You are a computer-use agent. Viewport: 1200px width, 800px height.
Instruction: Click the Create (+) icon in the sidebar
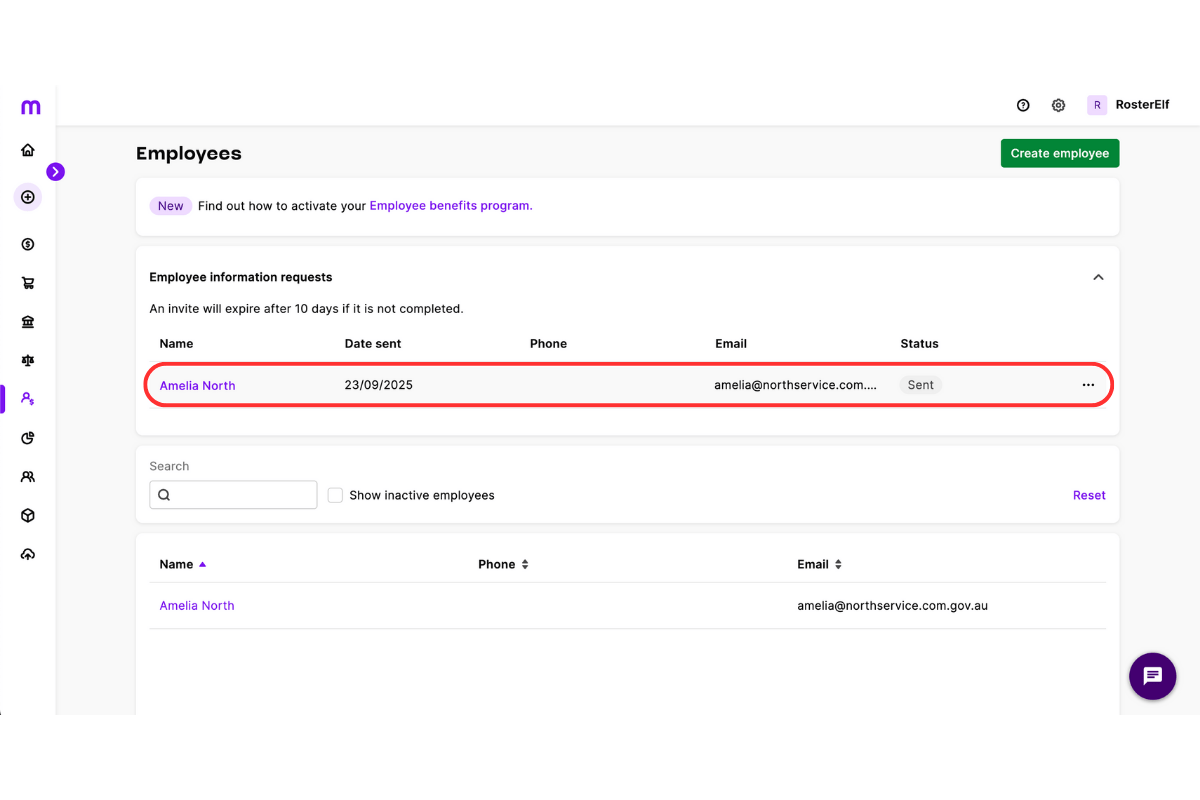coord(28,197)
